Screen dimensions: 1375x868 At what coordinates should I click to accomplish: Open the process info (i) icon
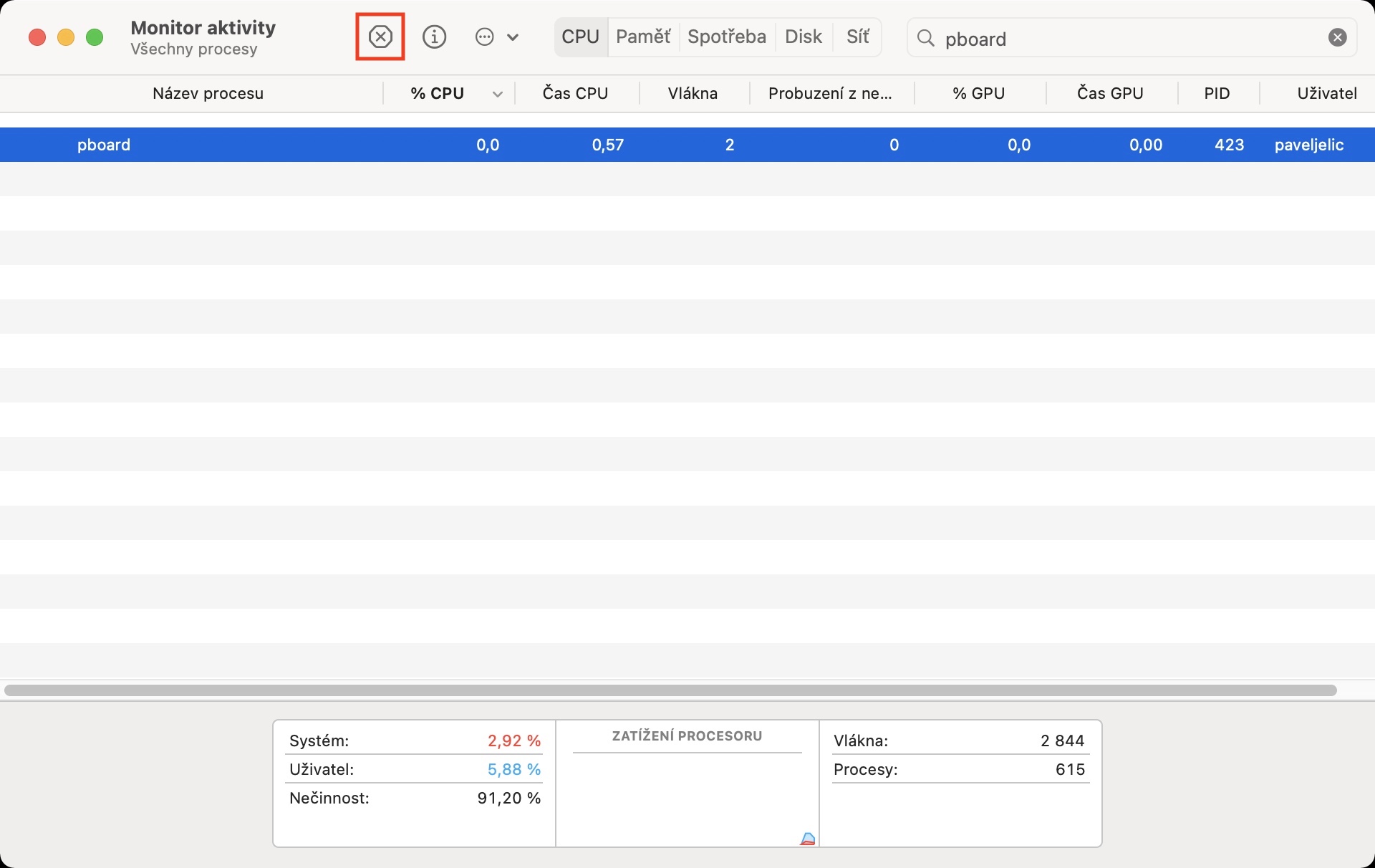pyautogui.click(x=434, y=37)
